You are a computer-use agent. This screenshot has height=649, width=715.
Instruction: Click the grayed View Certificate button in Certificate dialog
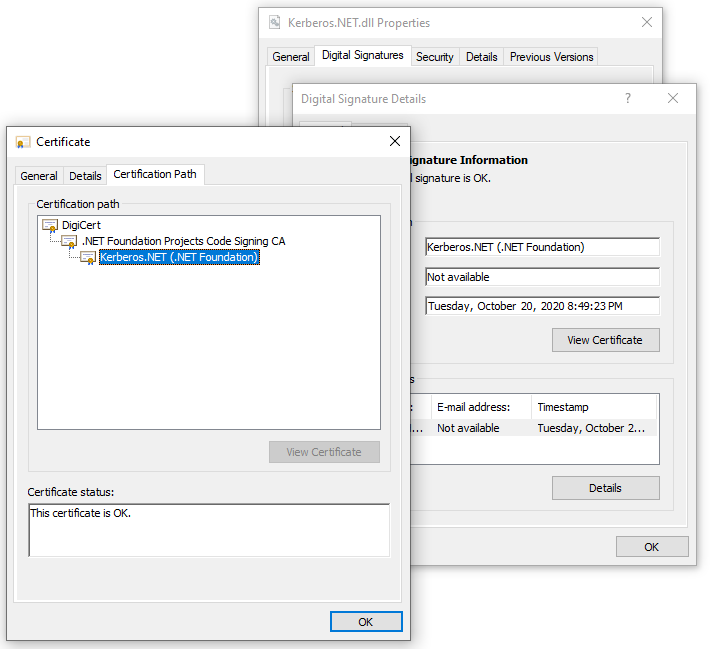324,452
